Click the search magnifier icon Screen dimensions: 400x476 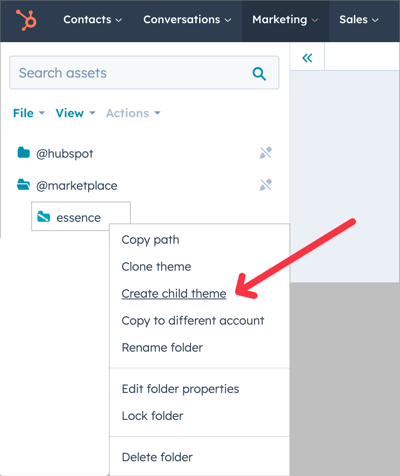pos(259,73)
